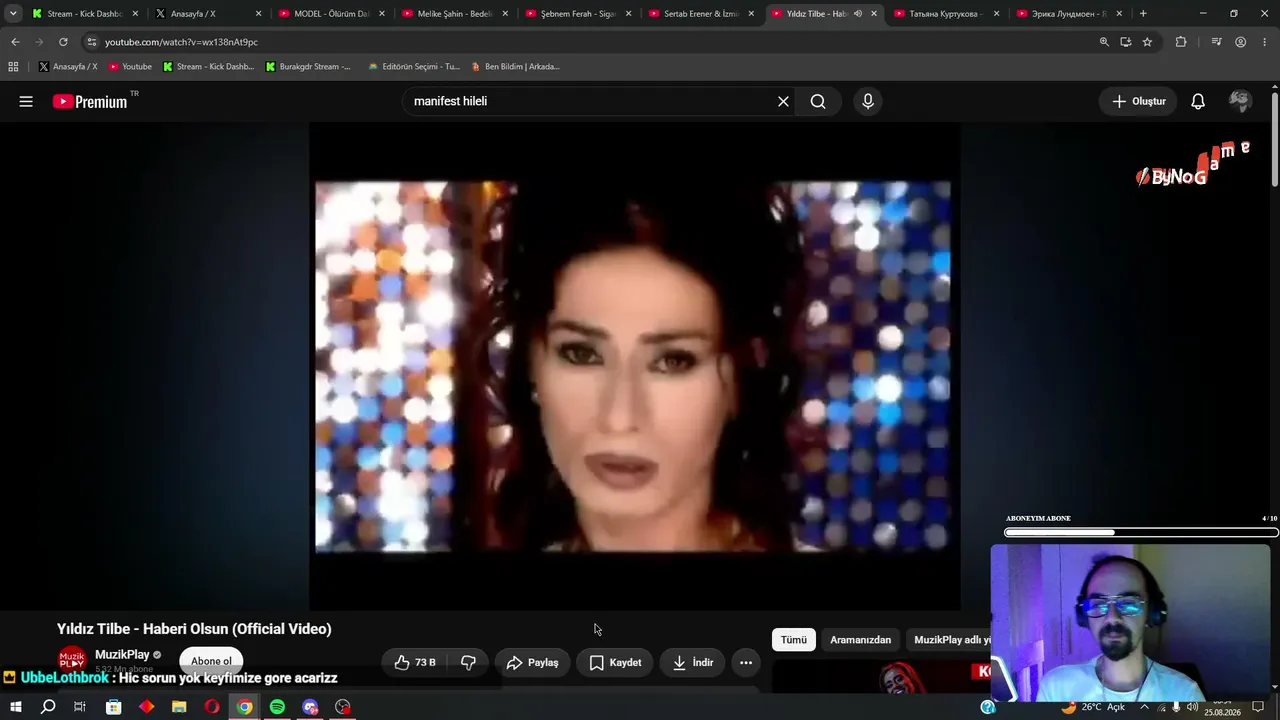Open the Chrome profile icon
The height and width of the screenshot is (720, 1280).
[x=1240, y=42]
